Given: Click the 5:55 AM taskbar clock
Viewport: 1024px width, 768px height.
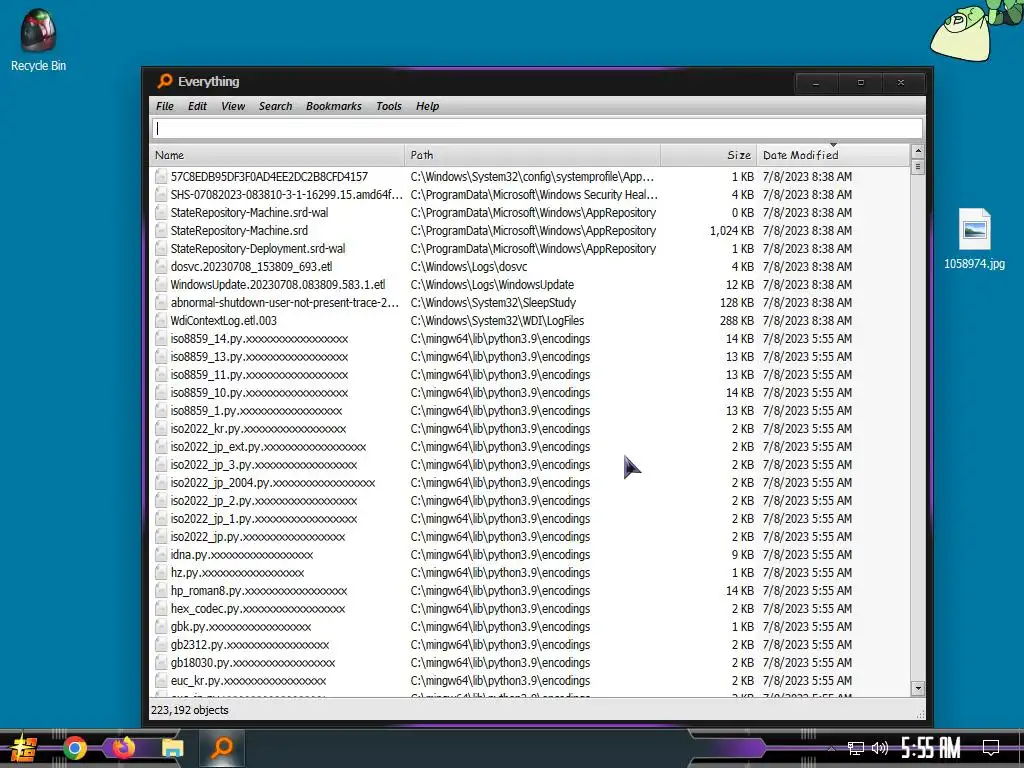Looking at the screenshot, I should pos(930,748).
